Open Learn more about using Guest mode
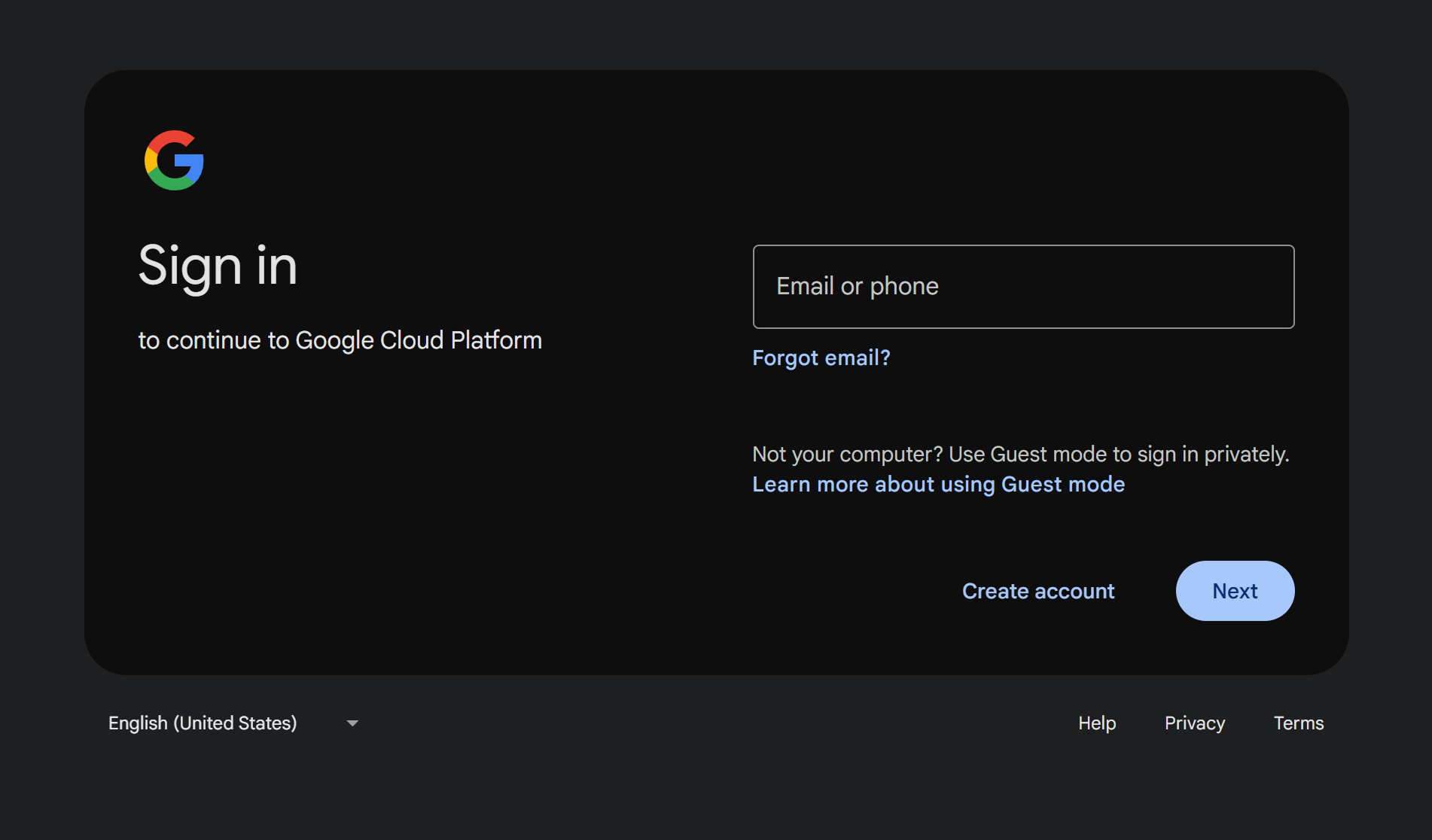Viewport: 1432px width, 840px height. (x=938, y=484)
